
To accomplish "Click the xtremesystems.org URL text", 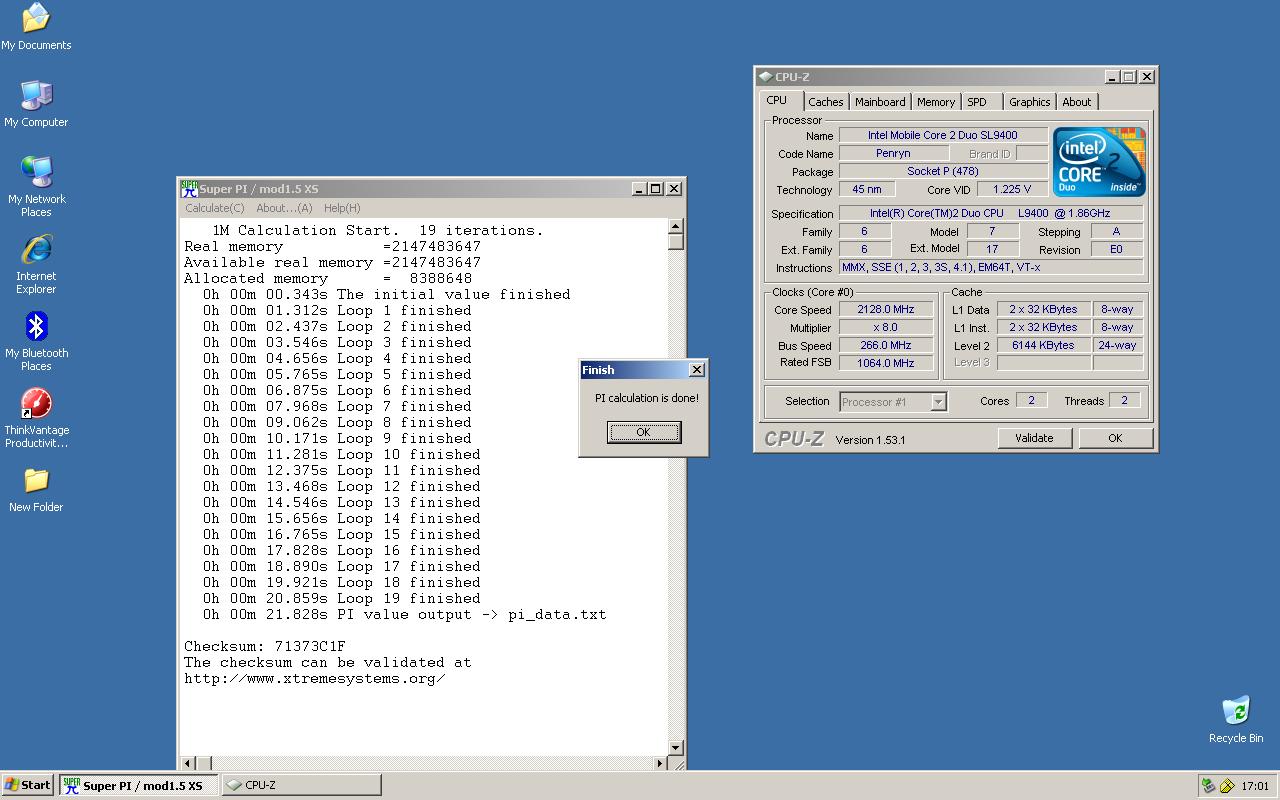I will pos(315,678).
